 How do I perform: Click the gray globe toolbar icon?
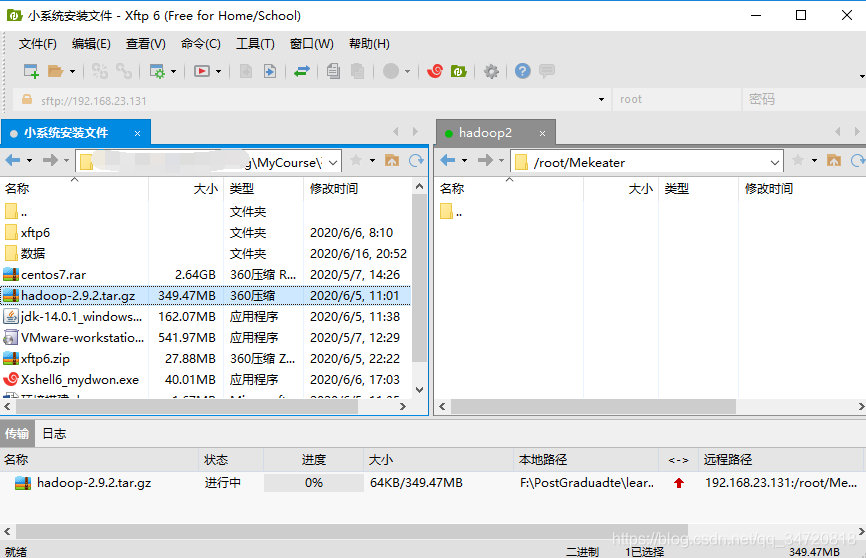[x=391, y=71]
